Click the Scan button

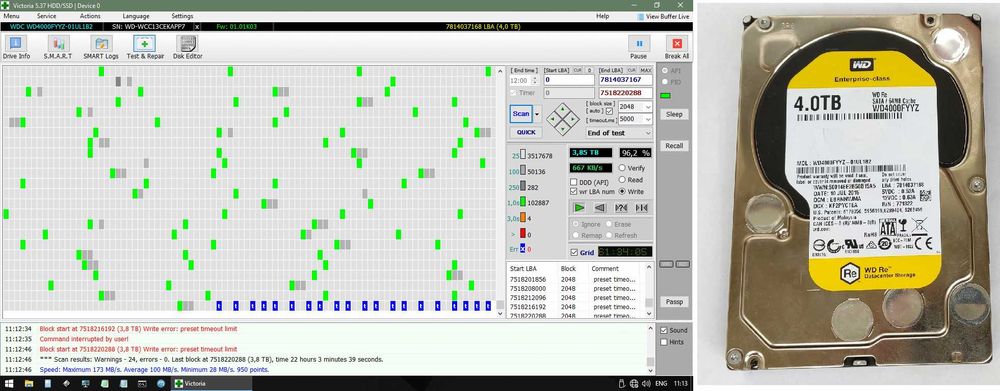point(521,114)
